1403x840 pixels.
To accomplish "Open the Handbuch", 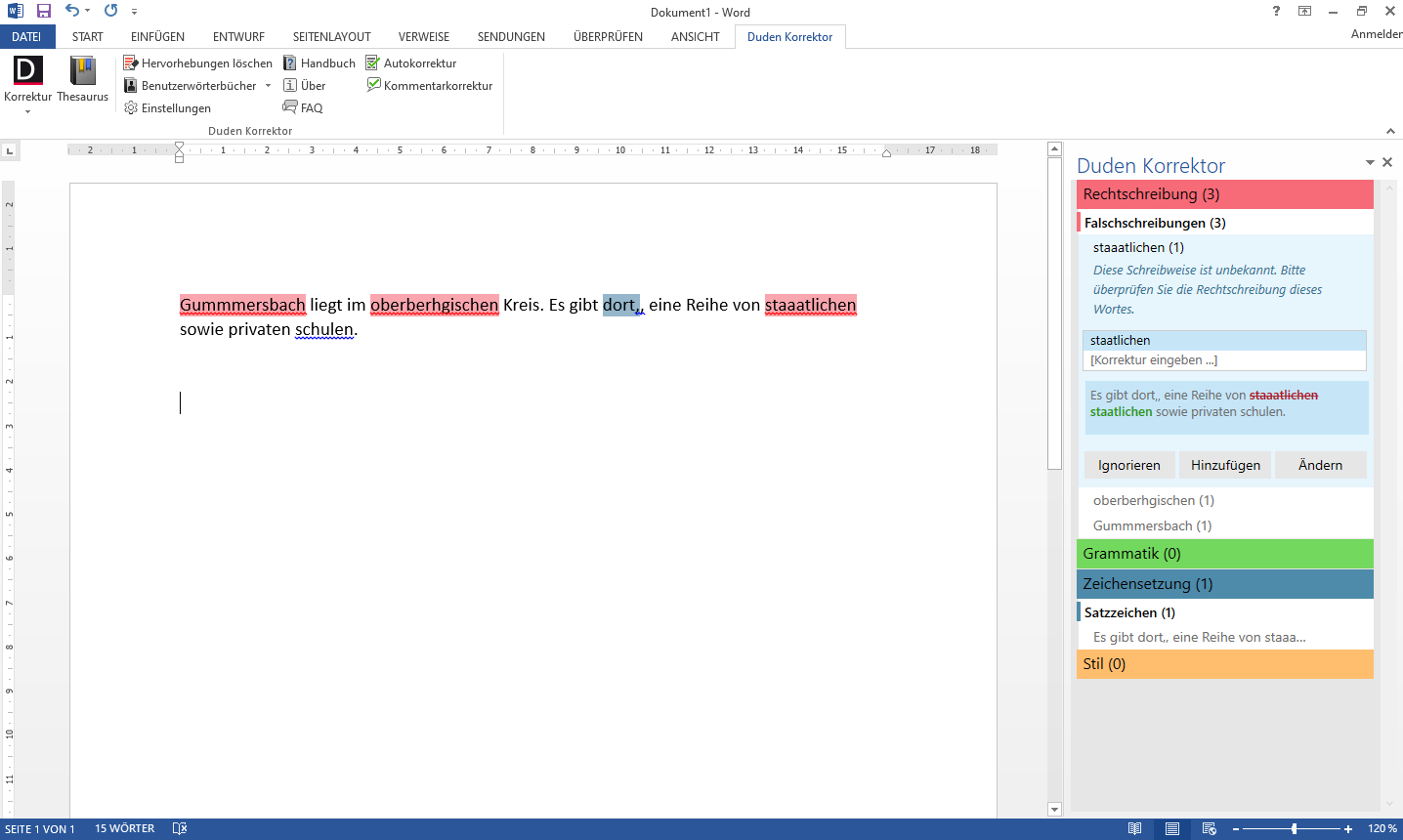I will (x=319, y=63).
